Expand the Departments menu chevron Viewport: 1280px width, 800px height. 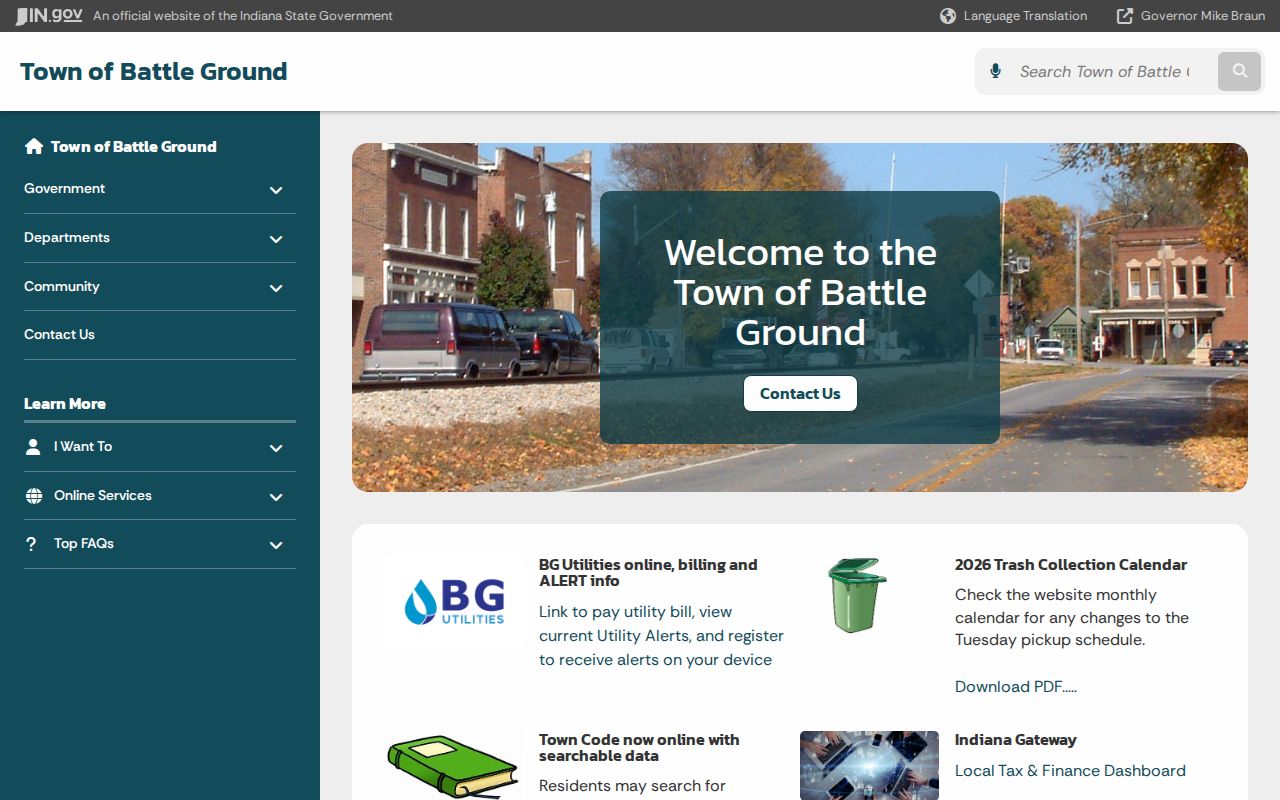(276, 239)
